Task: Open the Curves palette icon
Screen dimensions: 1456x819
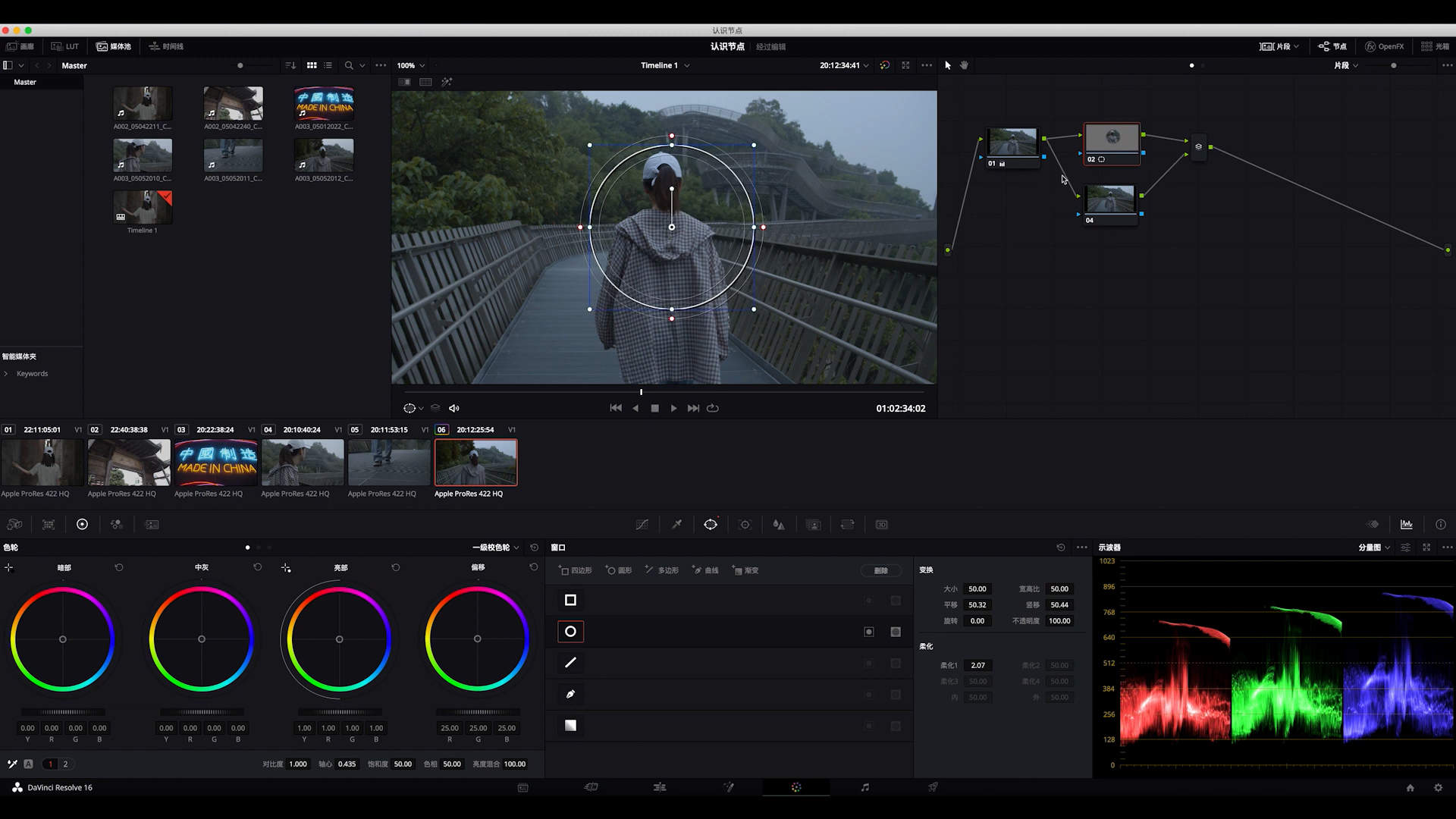Action: 642,525
